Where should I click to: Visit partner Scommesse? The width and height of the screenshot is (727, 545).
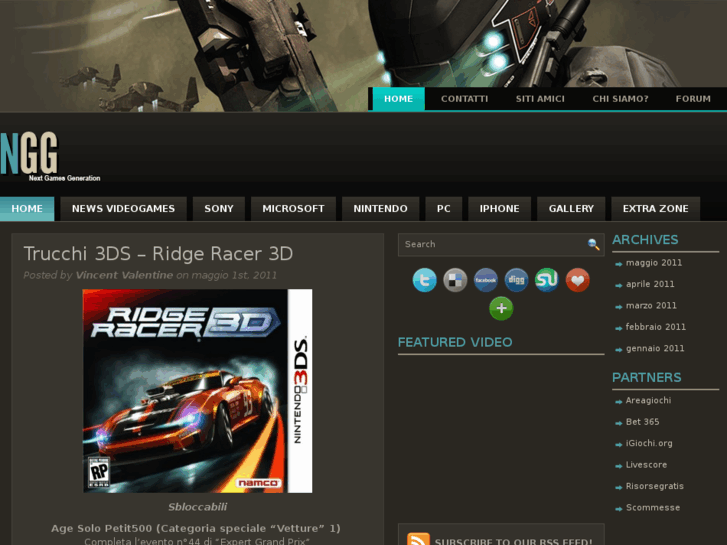coord(653,507)
